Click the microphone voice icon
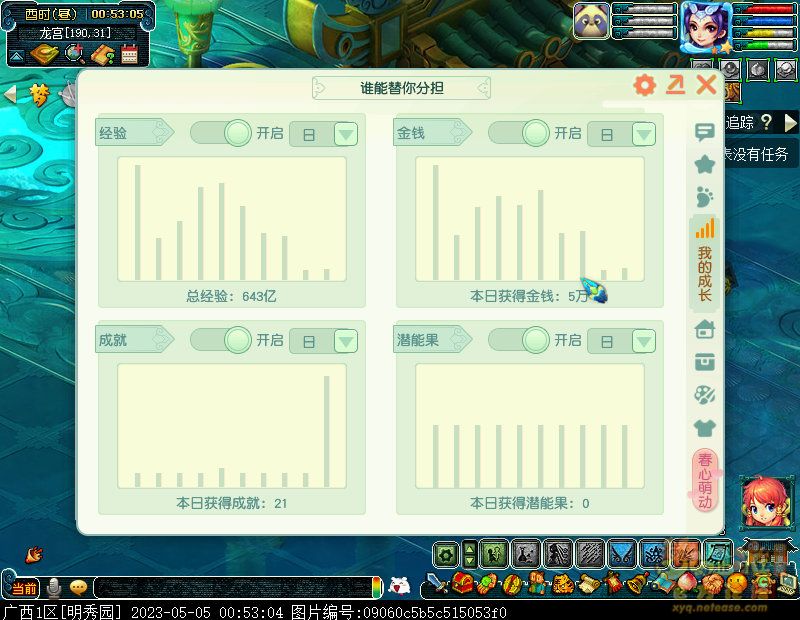 point(54,588)
